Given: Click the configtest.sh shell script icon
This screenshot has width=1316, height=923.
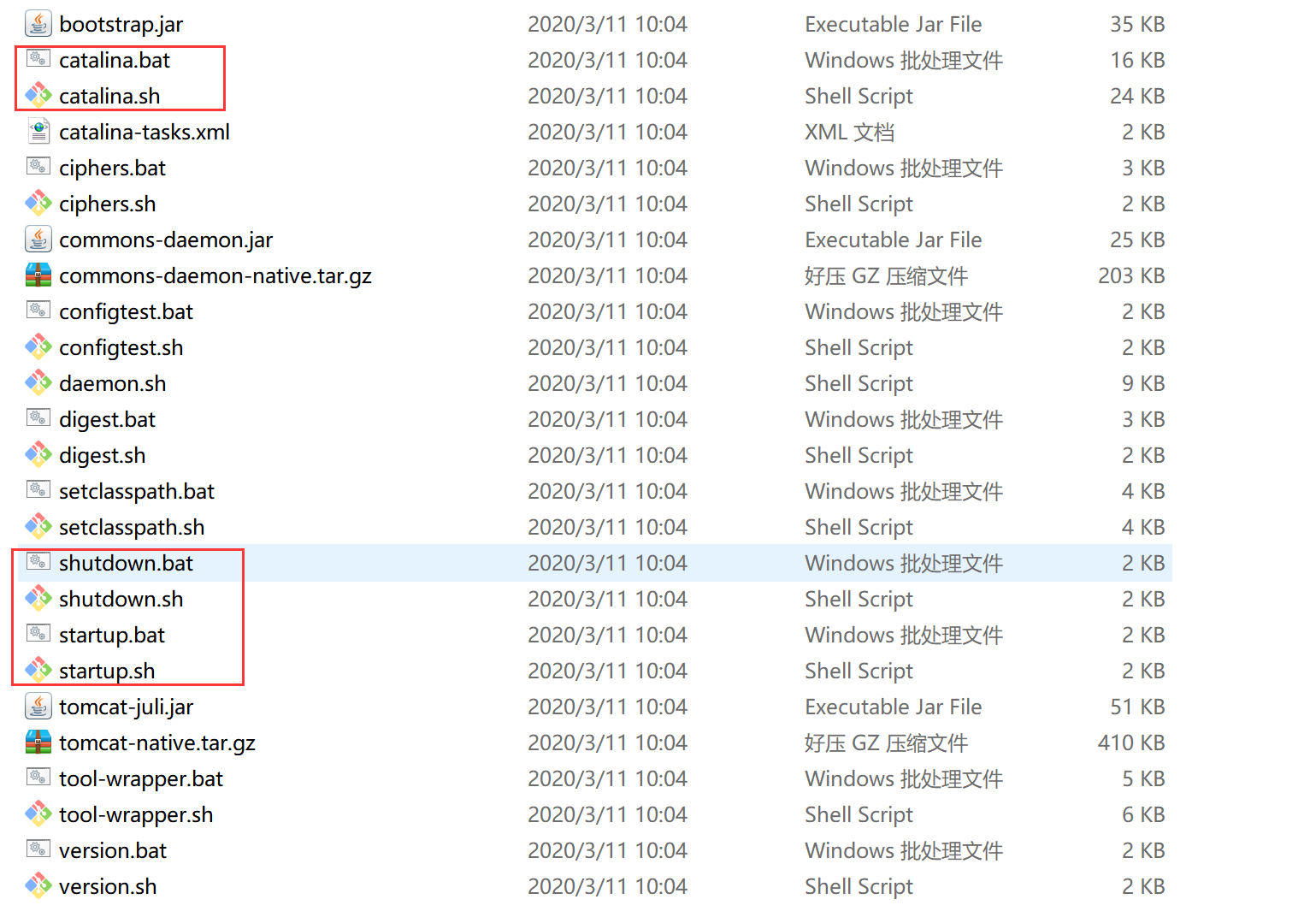Looking at the screenshot, I should 38,346.
